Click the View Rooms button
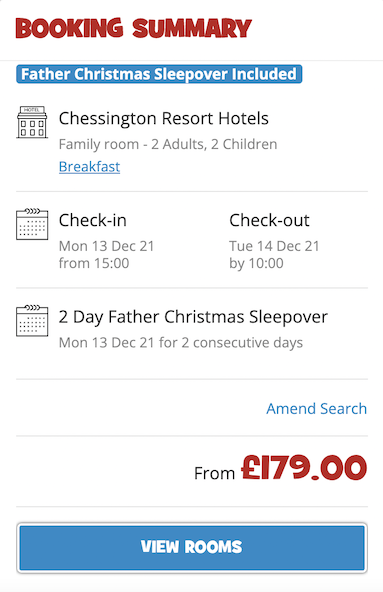This screenshot has width=383, height=592. coord(192,548)
